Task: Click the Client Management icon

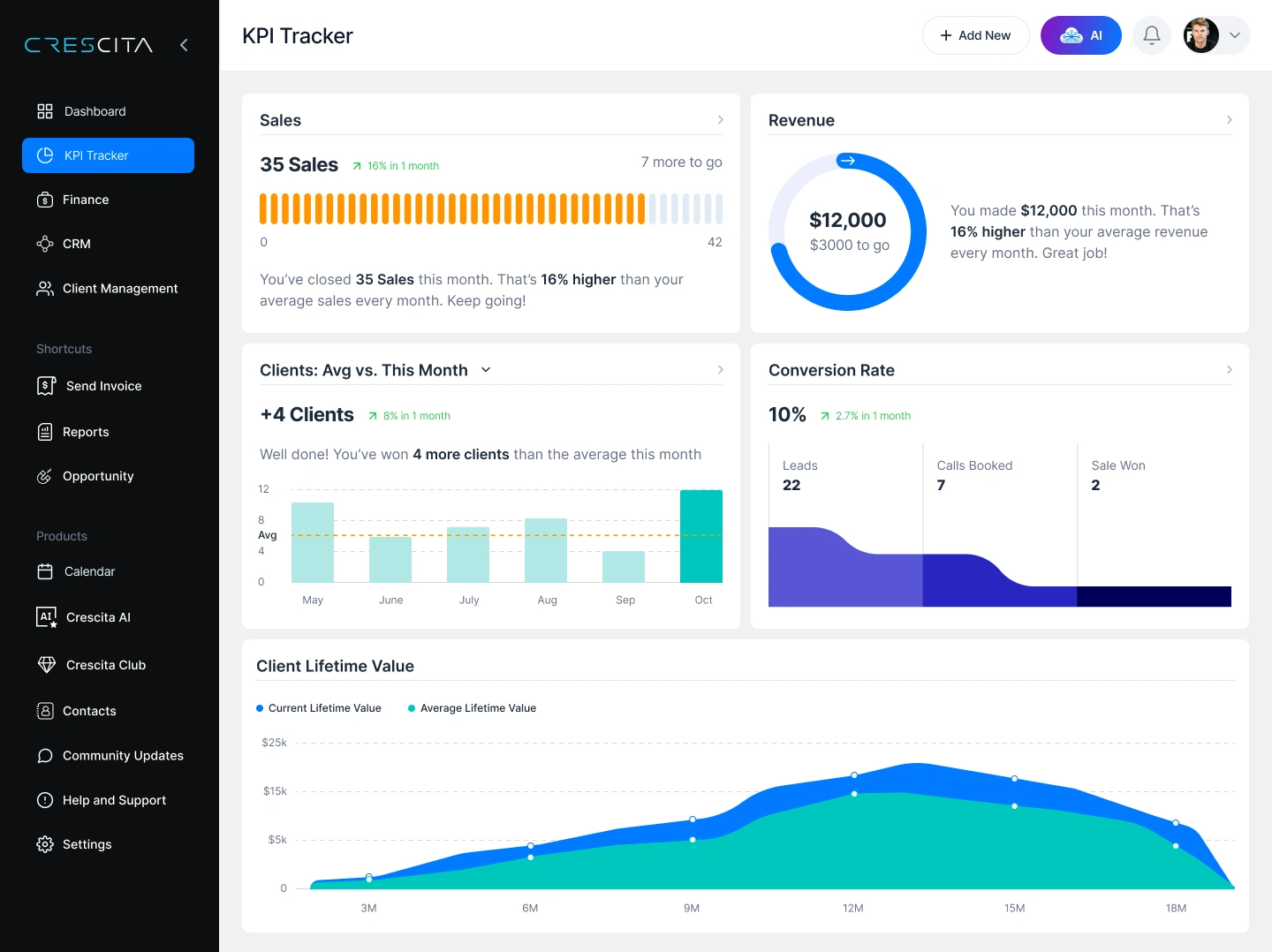Action: pyautogui.click(x=45, y=288)
